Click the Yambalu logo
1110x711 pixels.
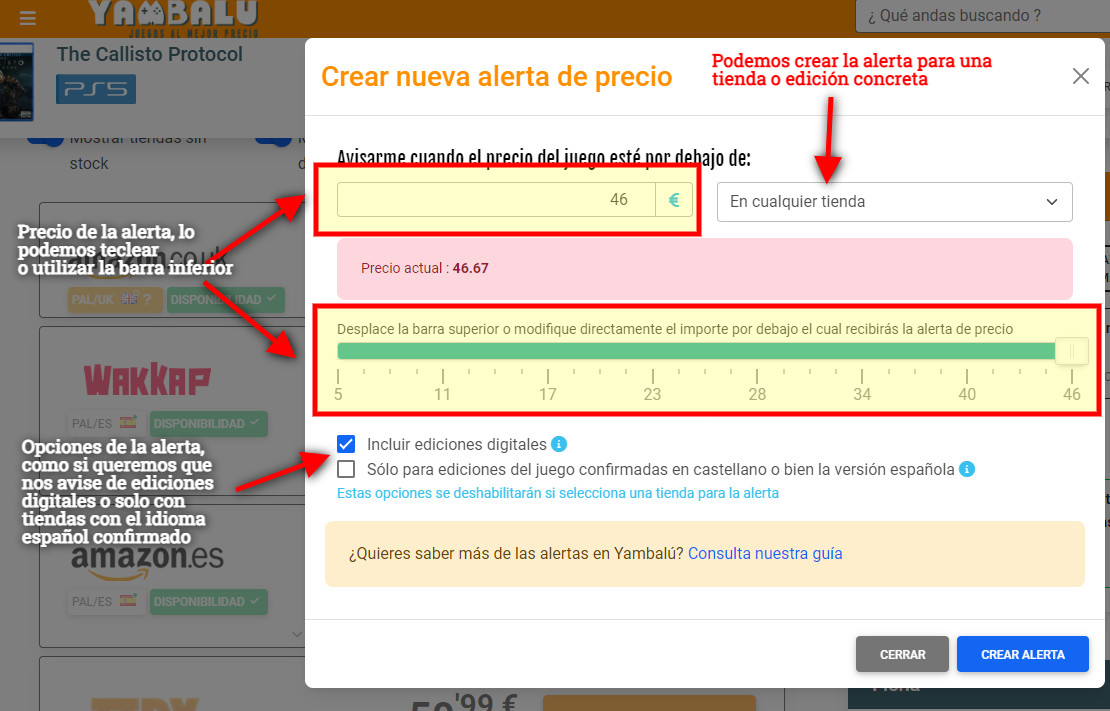point(172,15)
